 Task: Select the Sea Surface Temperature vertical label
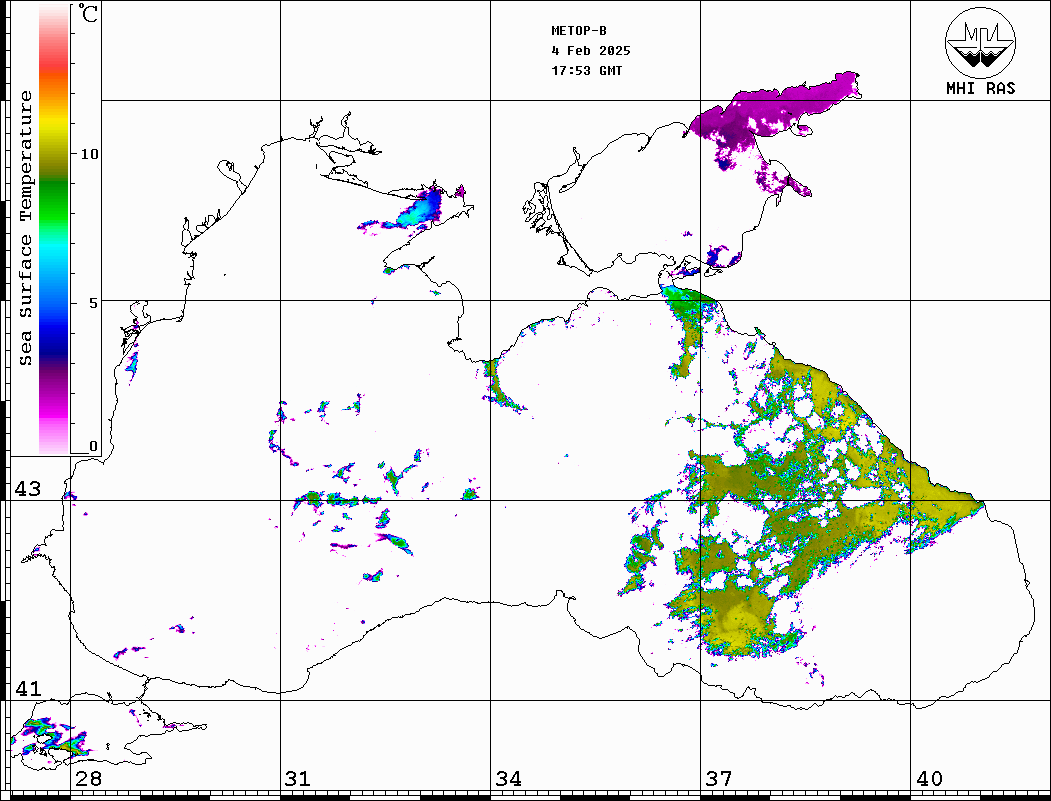26,228
